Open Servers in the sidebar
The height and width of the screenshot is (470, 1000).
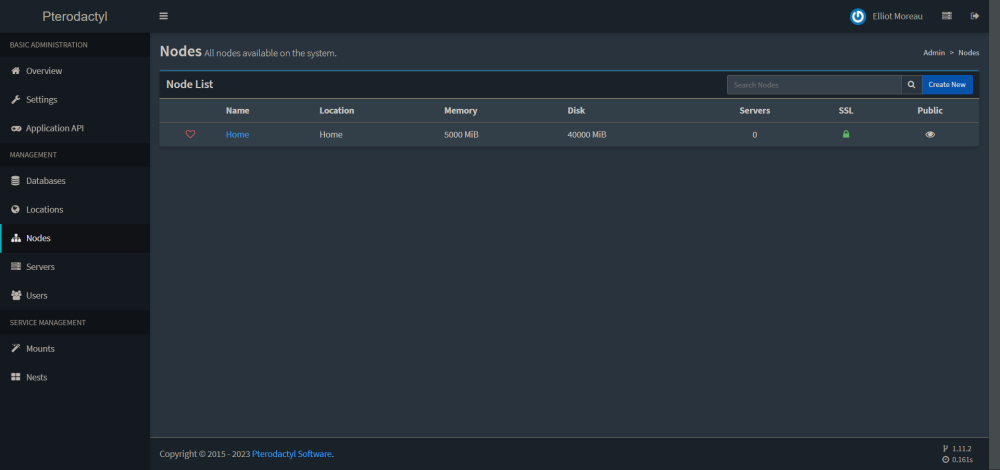tap(75, 267)
